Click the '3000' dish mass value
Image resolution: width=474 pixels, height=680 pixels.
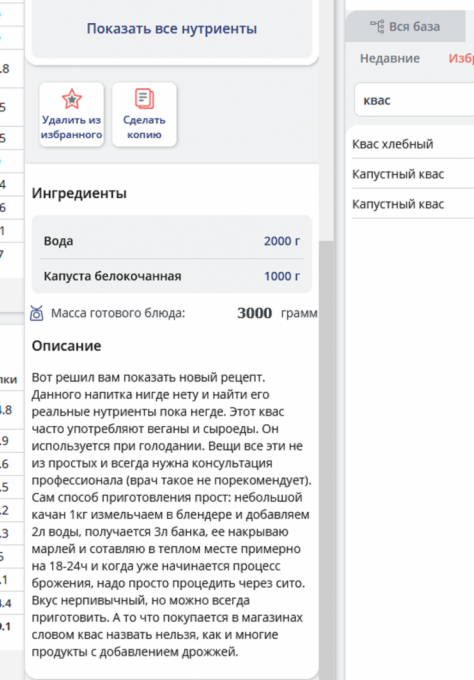[255, 313]
